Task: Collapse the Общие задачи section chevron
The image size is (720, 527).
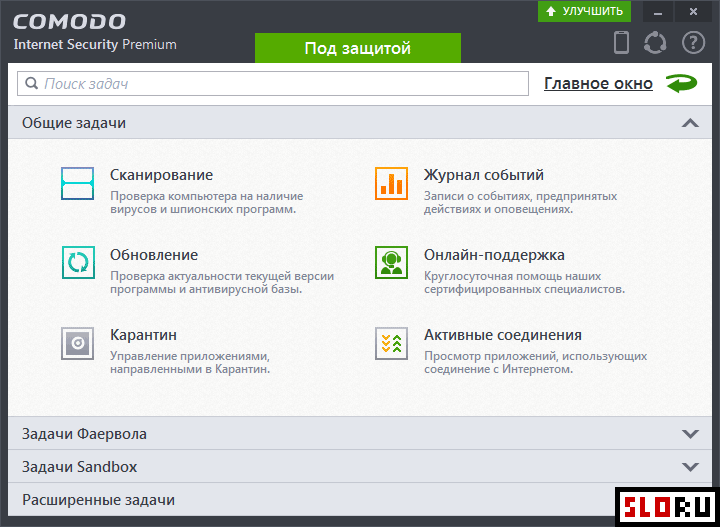Action: tap(690, 123)
